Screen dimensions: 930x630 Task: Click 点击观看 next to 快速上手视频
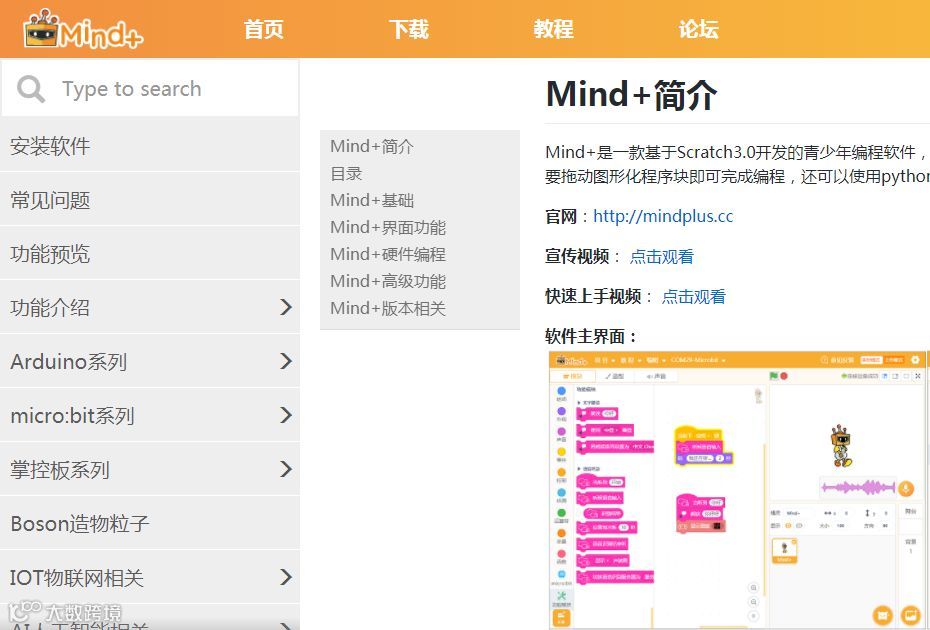click(693, 296)
